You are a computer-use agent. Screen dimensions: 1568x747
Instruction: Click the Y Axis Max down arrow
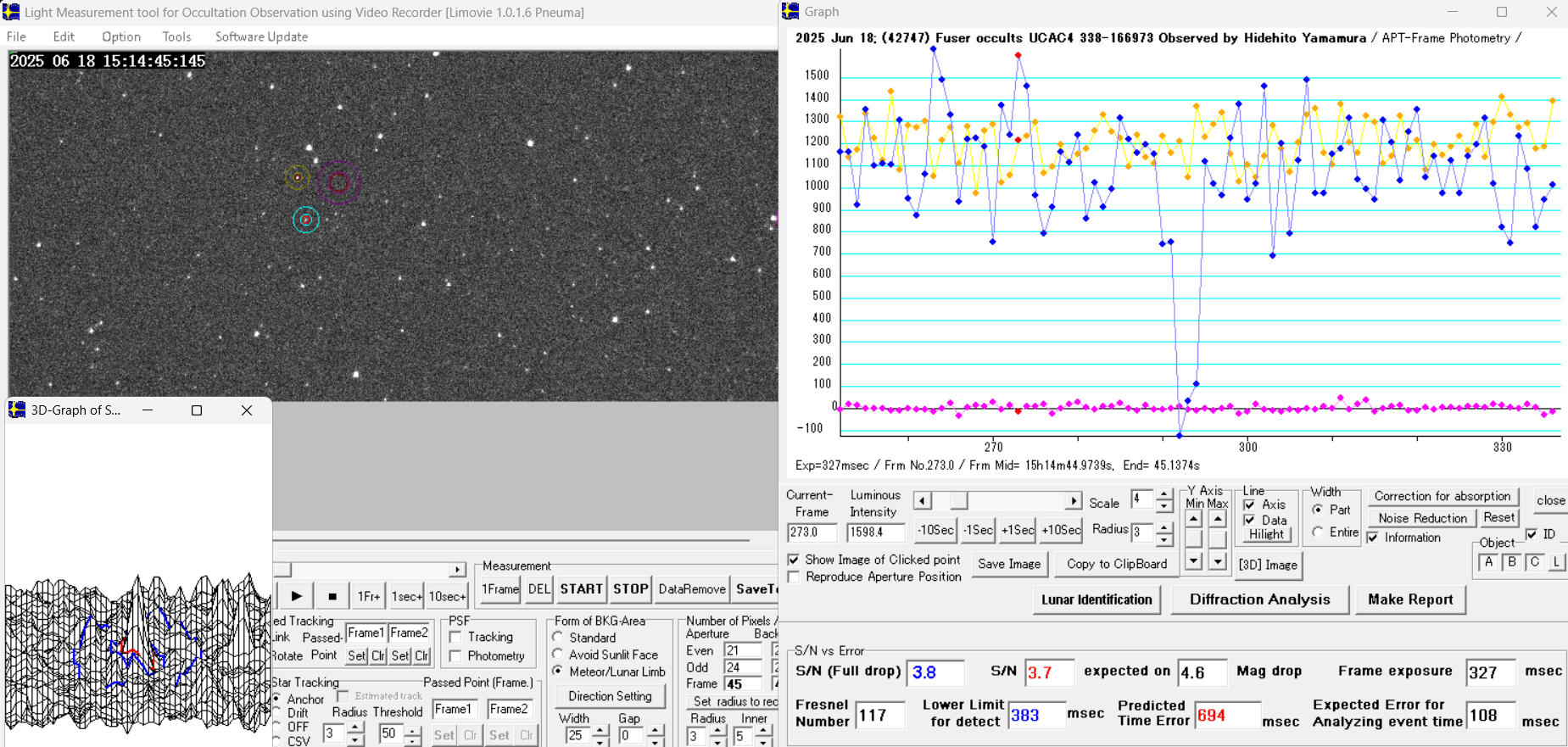[x=1218, y=560]
